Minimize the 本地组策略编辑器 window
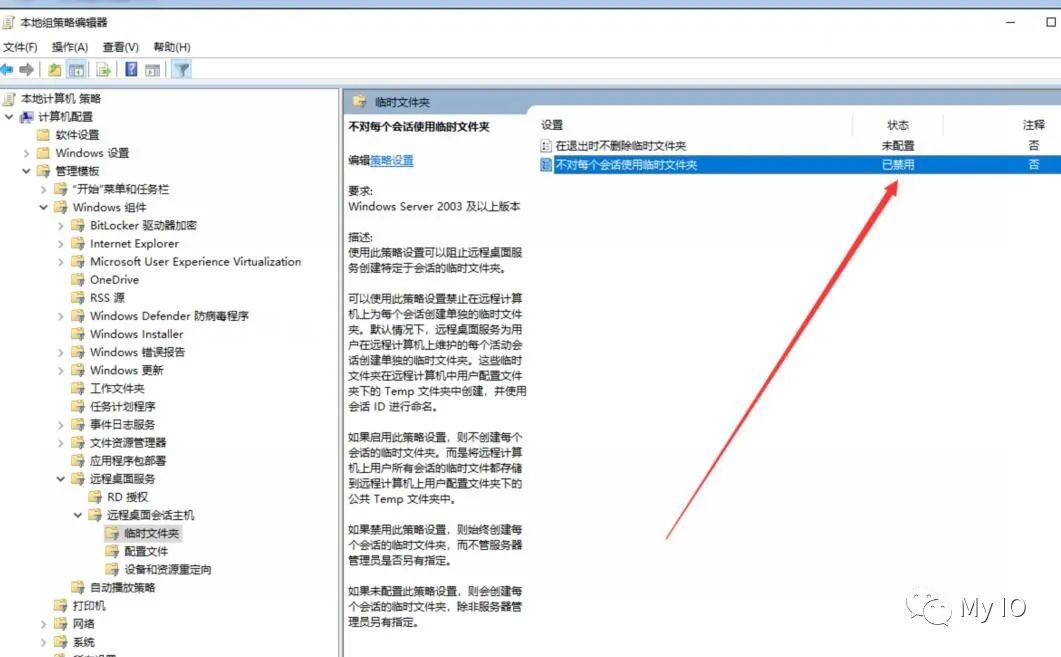 pos(1010,22)
